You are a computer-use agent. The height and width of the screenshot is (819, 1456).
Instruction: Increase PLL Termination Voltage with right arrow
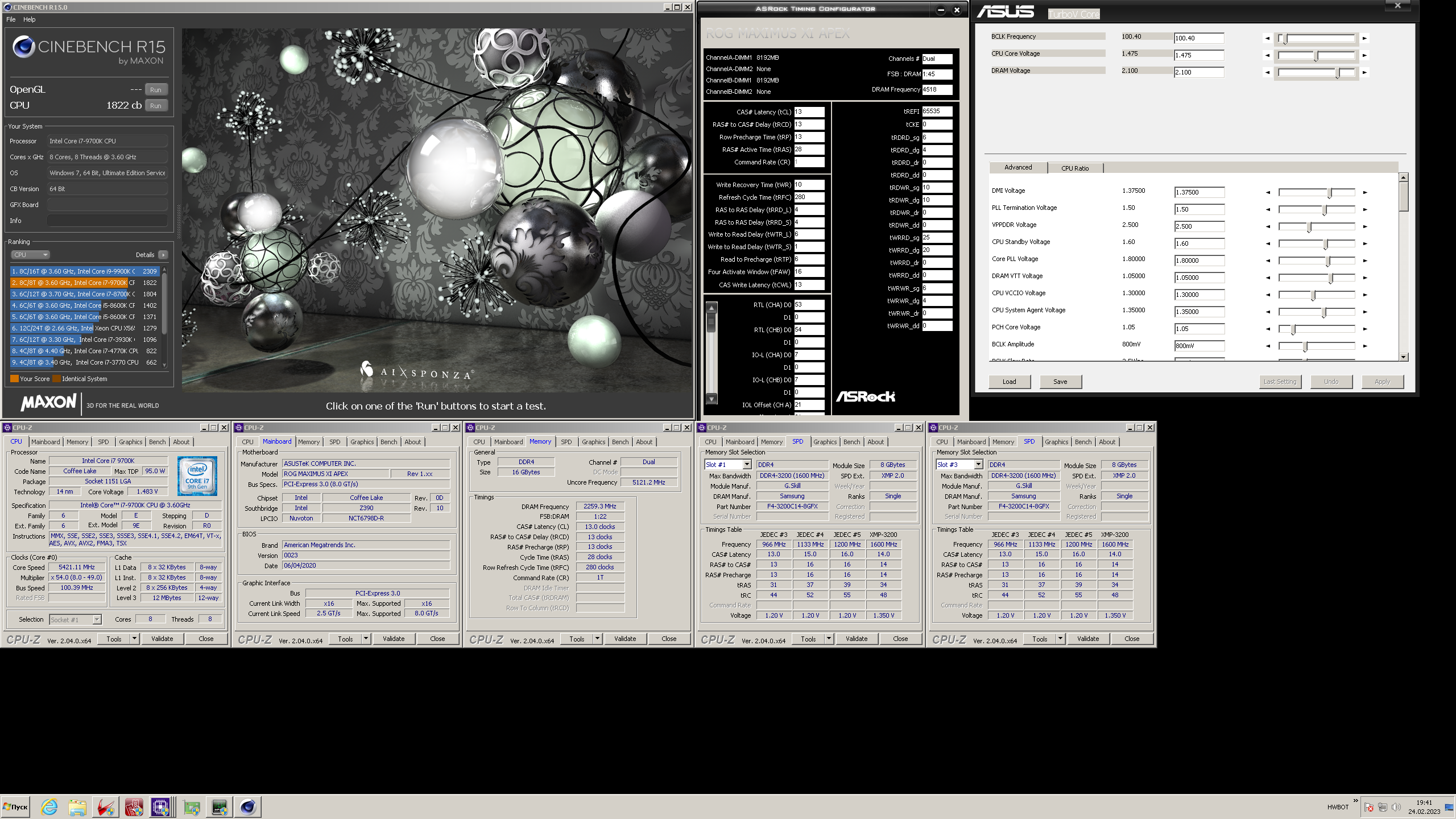[1365, 210]
